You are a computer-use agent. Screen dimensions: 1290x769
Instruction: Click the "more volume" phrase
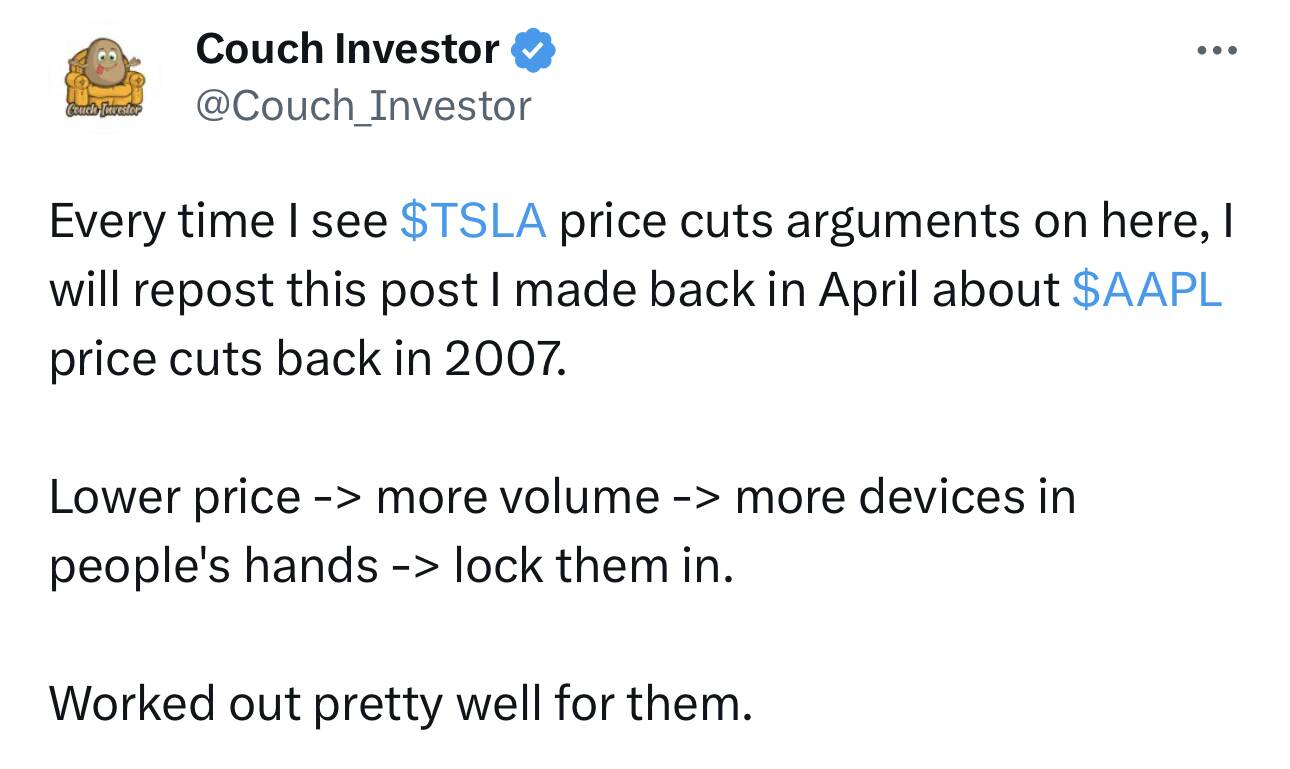pos(518,497)
